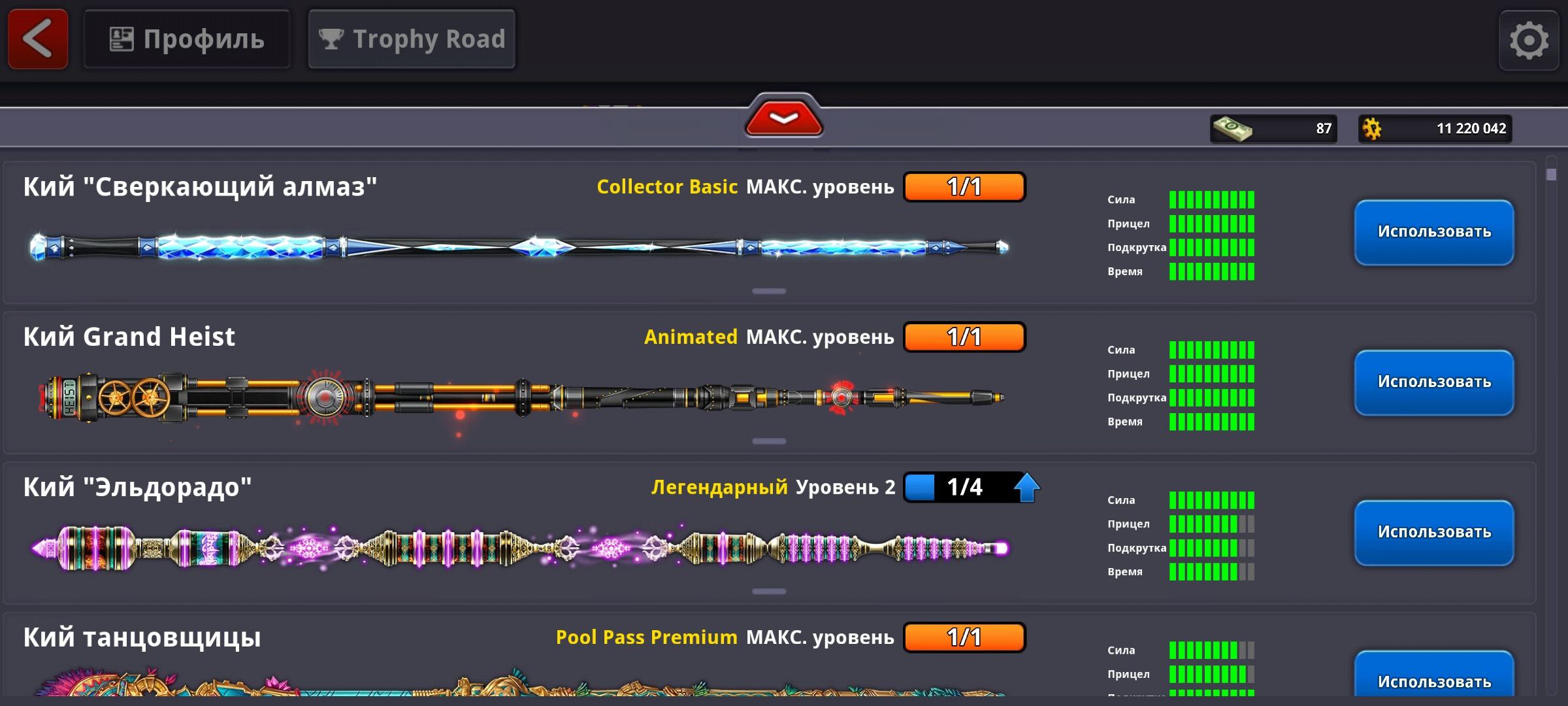This screenshot has width=1568, height=706.
Task: Click Прицел stat bar of Сверкающий алмаз
Action: (1212, 224)
